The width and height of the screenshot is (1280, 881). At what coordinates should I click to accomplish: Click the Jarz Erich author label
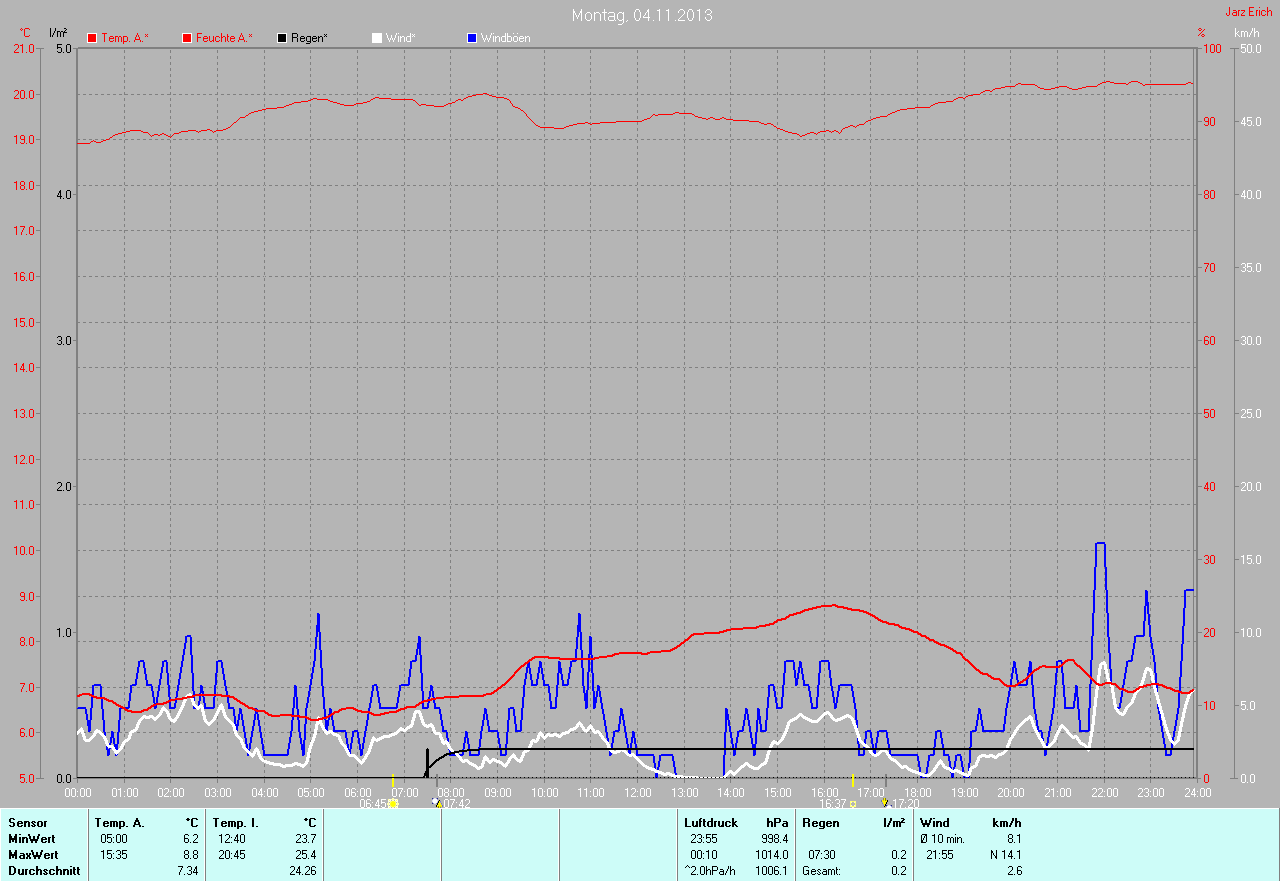point(1248,12)
